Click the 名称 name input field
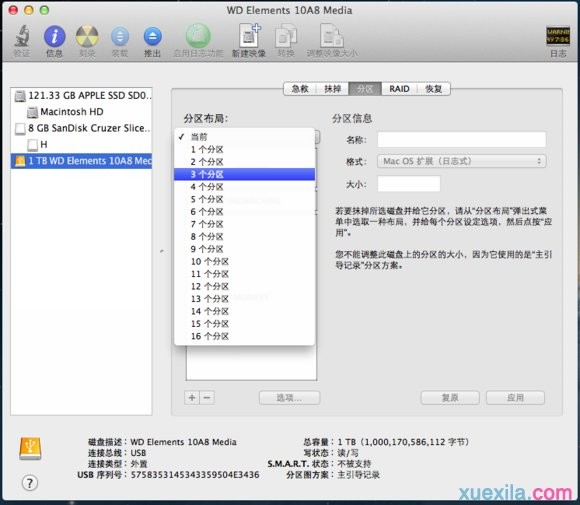The width and height of the screenshot is (580, 505). pyautogui.click(x=462, y=139)
